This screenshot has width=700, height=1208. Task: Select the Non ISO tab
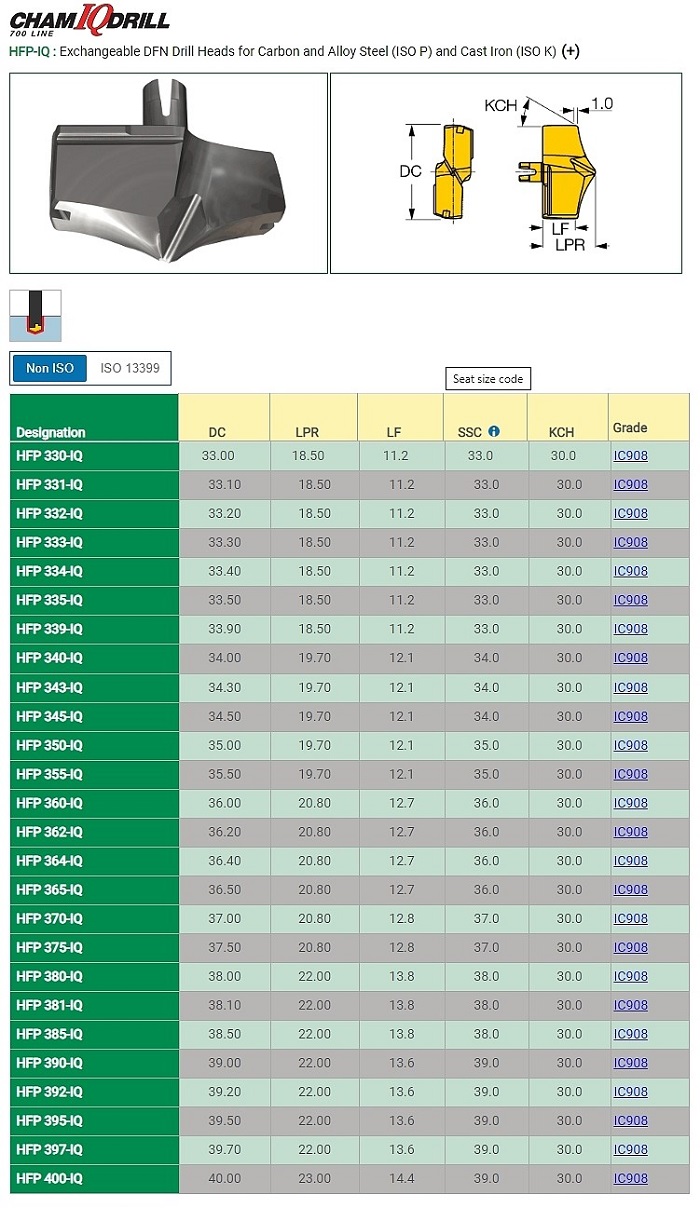50,368
